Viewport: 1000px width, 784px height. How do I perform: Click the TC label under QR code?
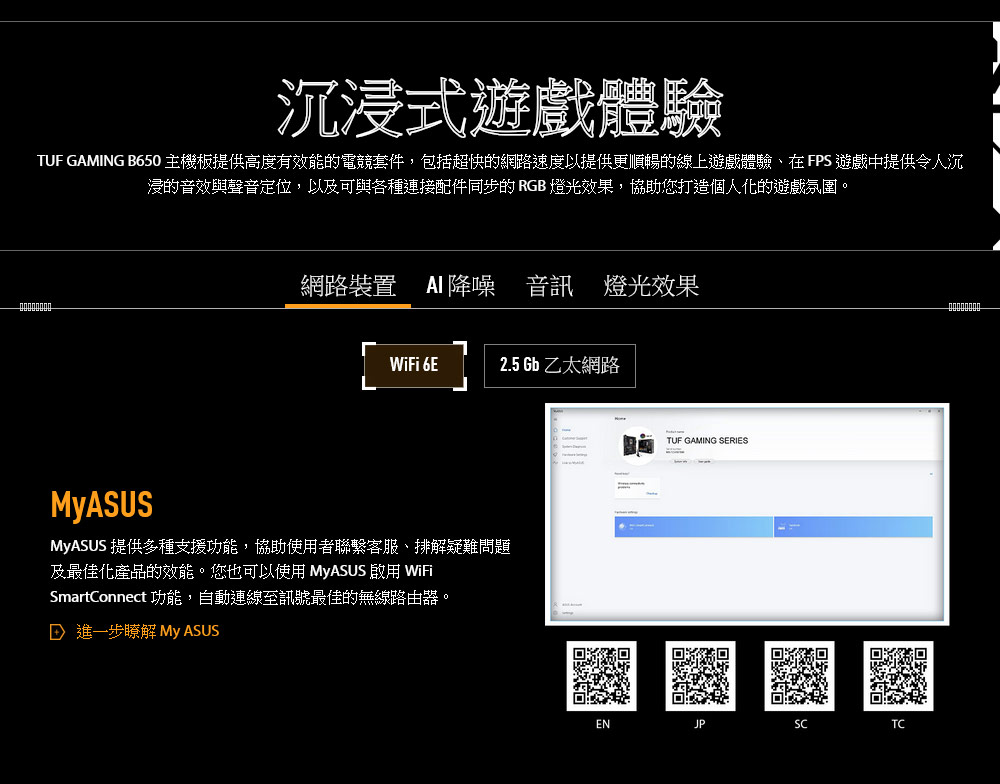click(898, 724)
